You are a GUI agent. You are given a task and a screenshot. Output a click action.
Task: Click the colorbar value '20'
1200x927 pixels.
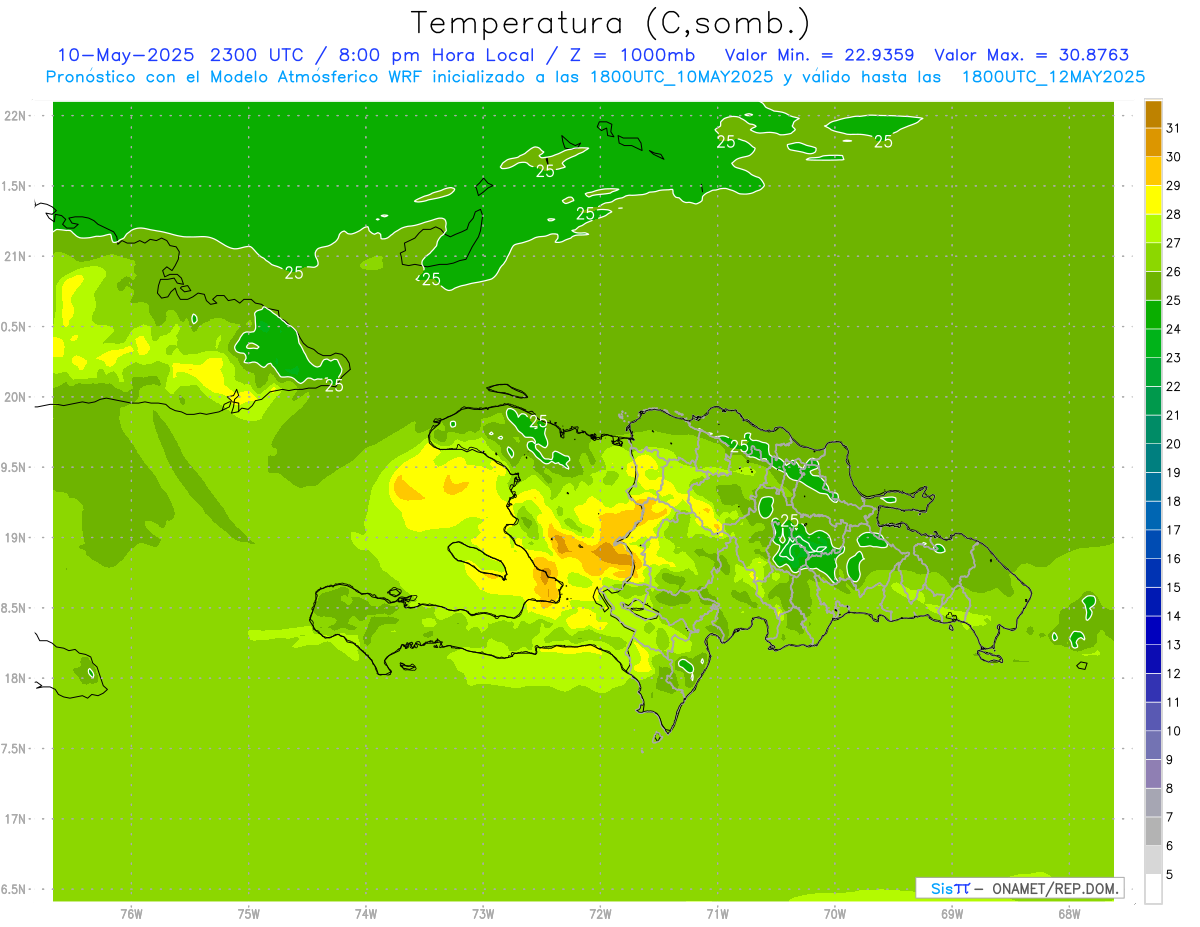[x=1173, y=444]
